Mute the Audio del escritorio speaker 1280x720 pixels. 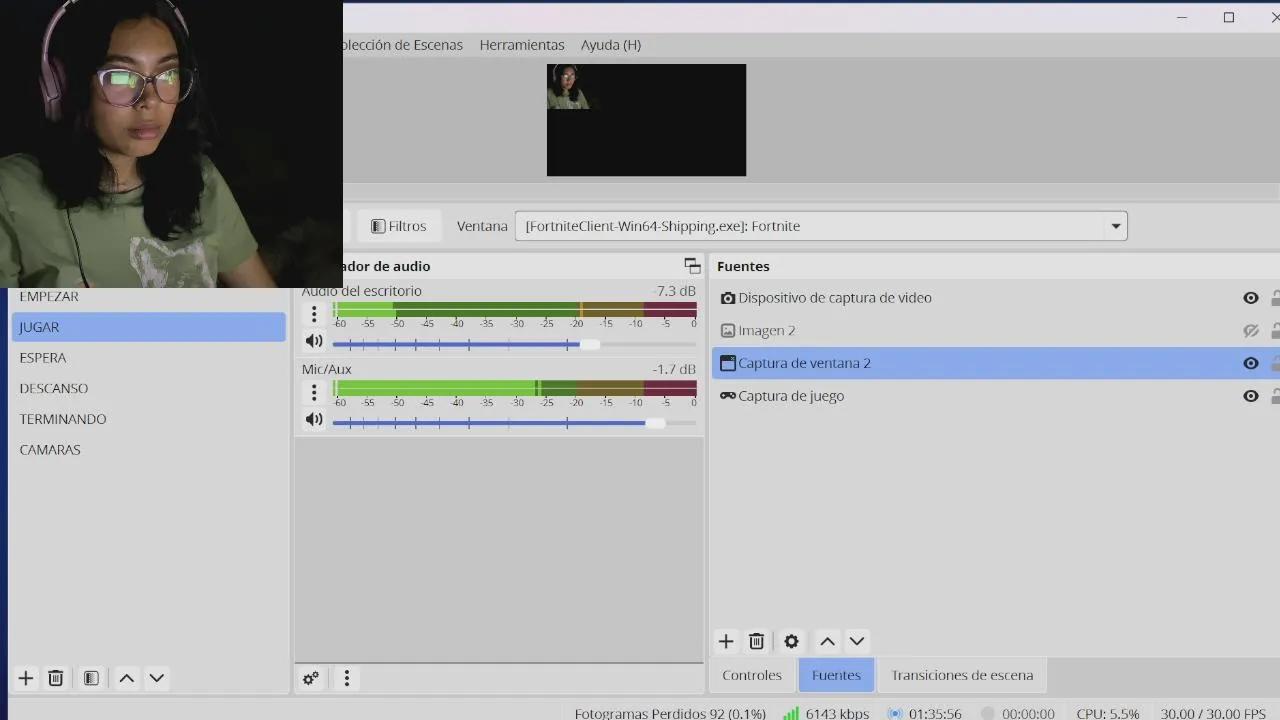click(314, 342)
